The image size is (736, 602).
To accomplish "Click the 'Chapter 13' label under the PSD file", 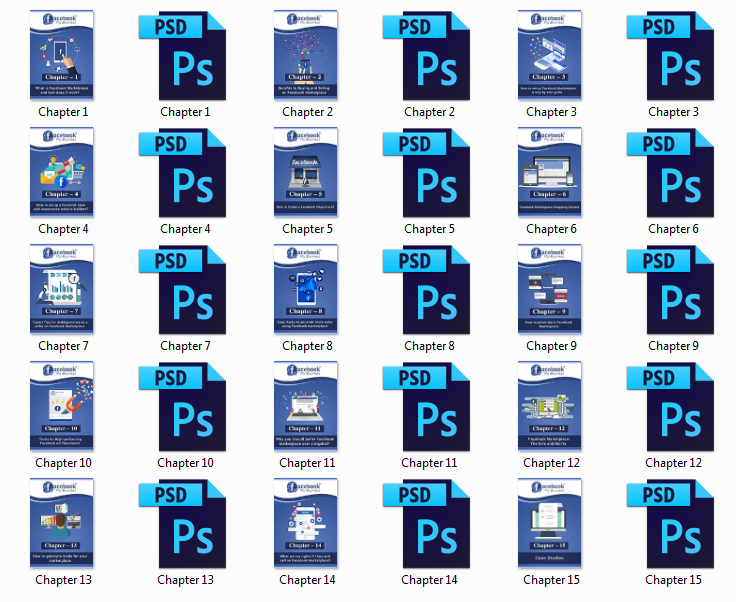I will click(x=185, y=580).
